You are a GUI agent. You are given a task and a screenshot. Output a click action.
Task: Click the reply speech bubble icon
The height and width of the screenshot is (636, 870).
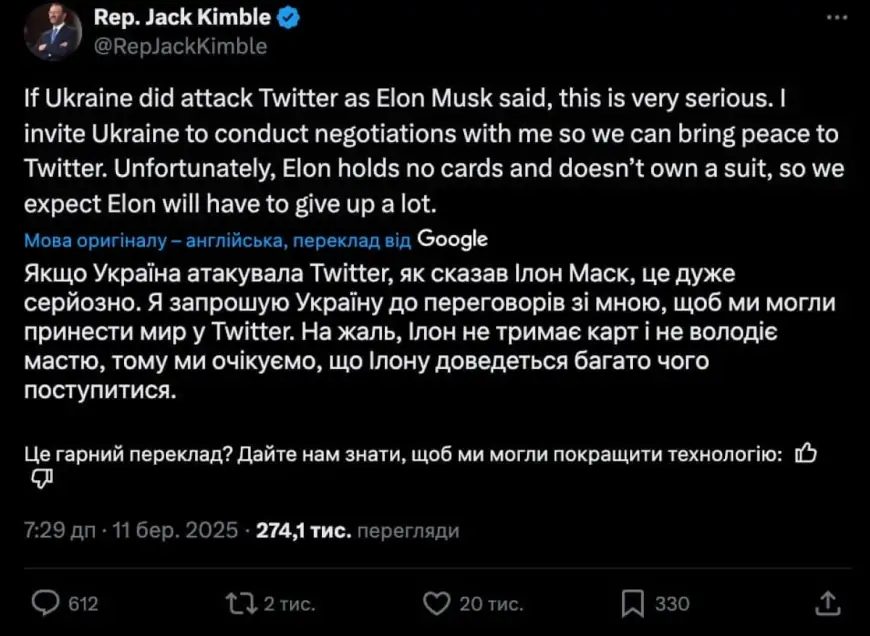click(46, 603)
